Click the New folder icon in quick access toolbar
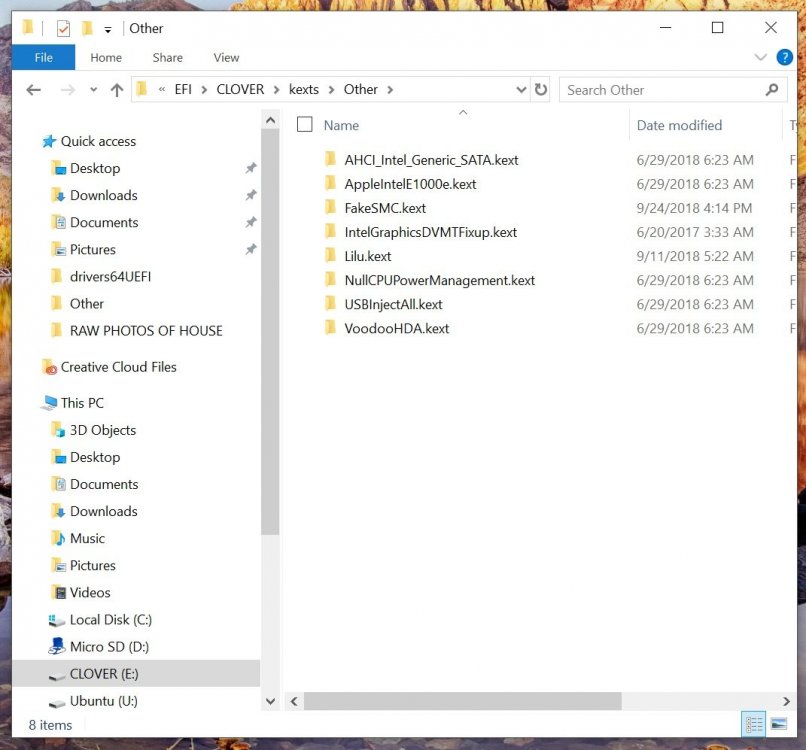This screenshot has width=806, height=750. click(x=88, y=28)
